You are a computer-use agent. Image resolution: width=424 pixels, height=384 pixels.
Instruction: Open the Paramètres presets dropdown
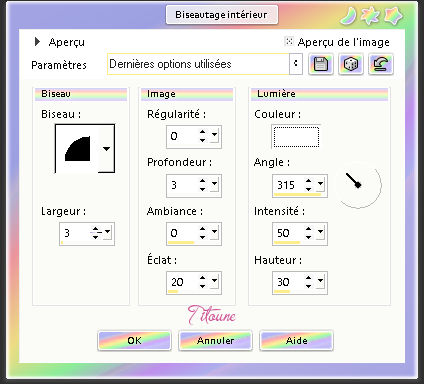coord(295,64)
